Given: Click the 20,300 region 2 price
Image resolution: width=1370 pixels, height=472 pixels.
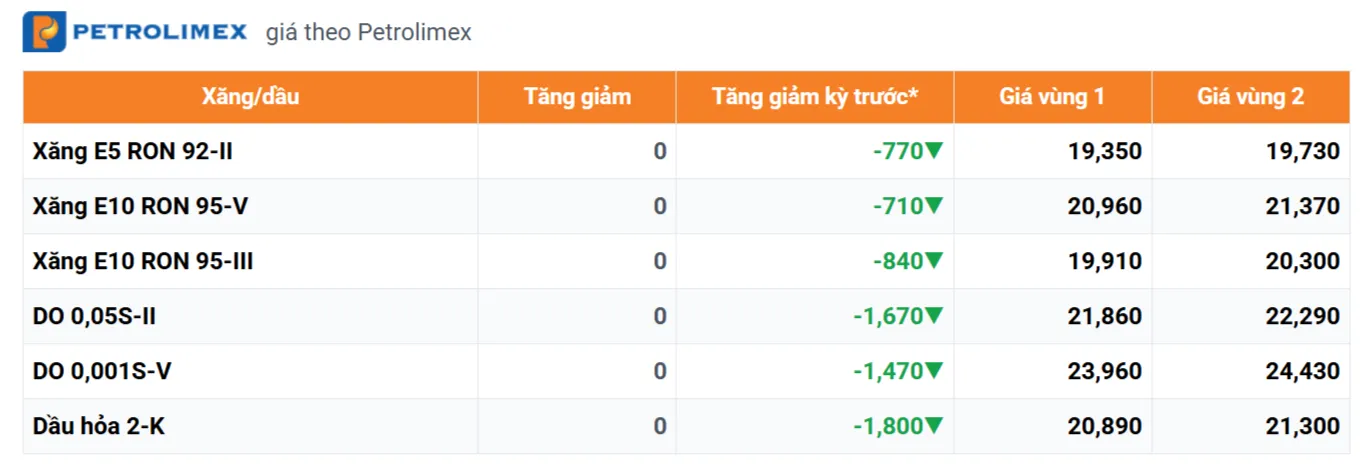Looking at the screenshot, I should coord(1303,262).
